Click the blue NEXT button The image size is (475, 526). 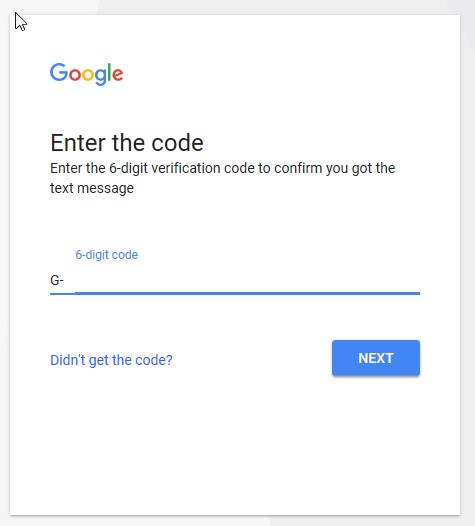[x=376, y=358]
